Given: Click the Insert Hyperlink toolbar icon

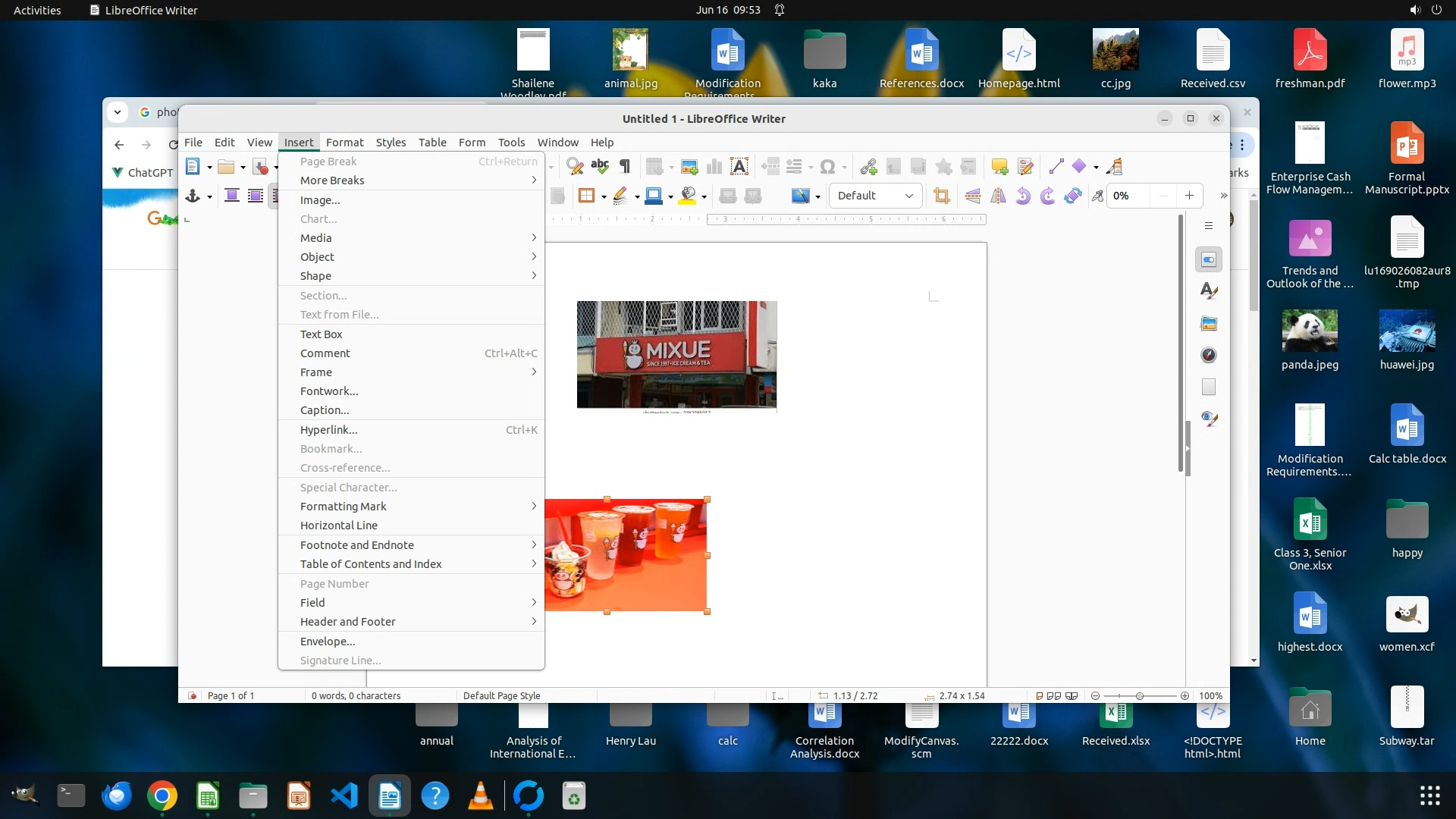Looking at the screenshot, I should (x=869, y=167).
